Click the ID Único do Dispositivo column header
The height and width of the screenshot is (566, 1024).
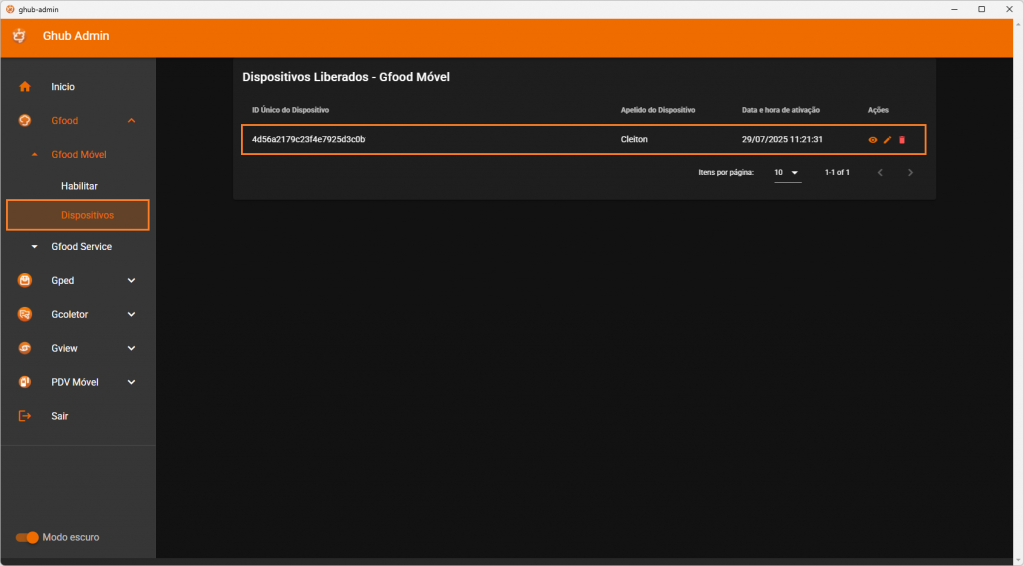point(291,110)
